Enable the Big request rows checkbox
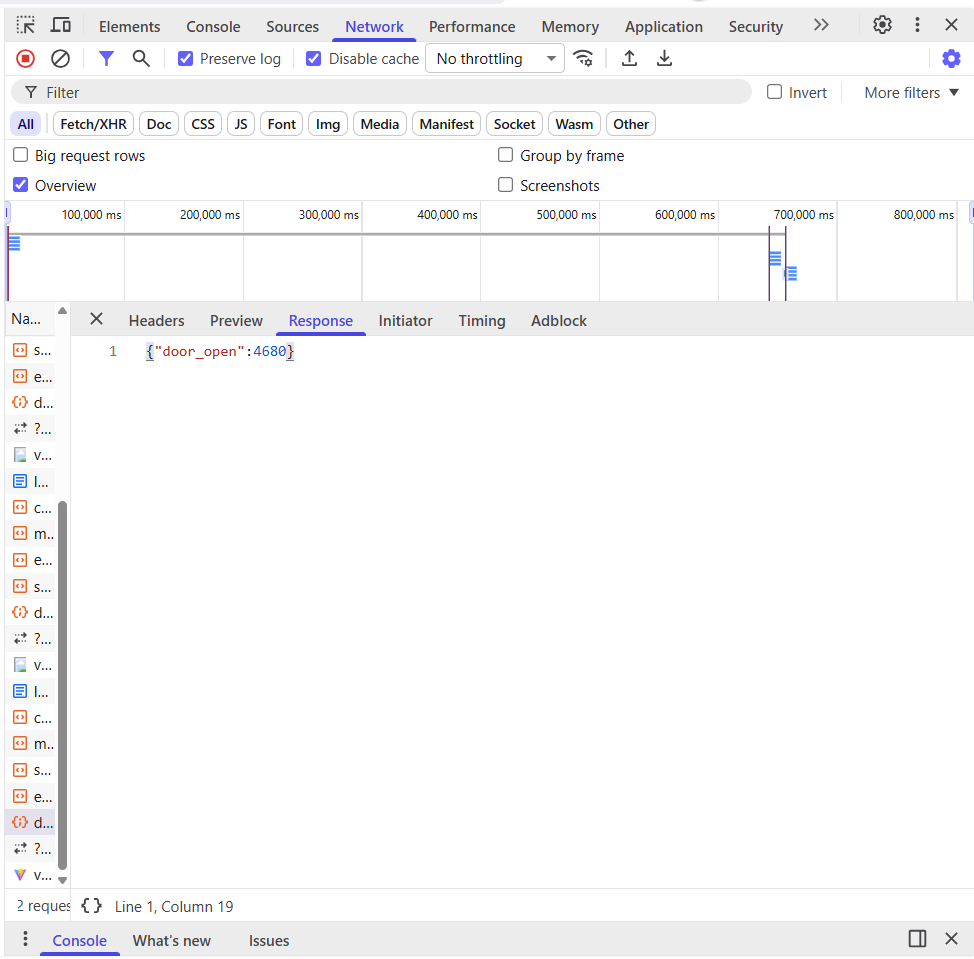The width and height of the screenshot is (974, 959). 20,155
